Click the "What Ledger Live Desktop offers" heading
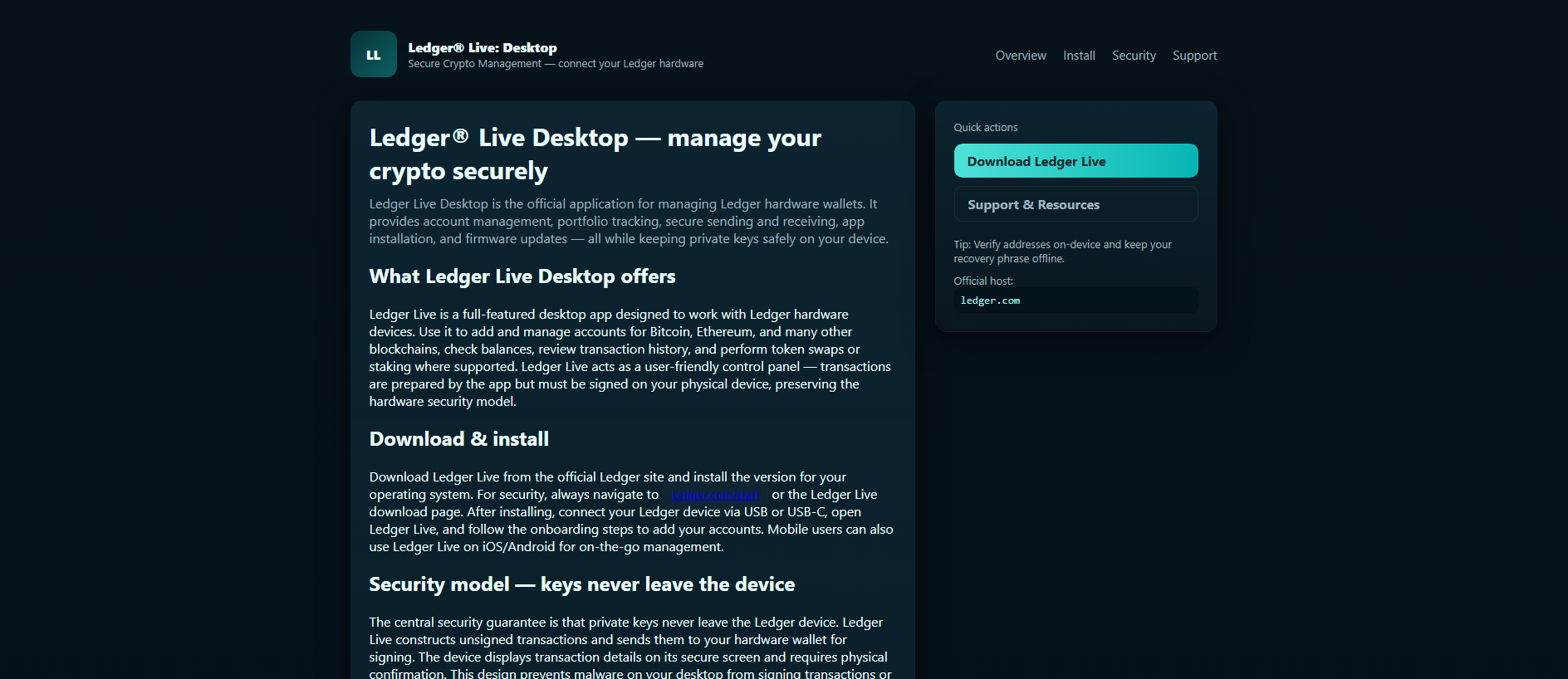This screenshot has width=1568, height=679. (522, 276)
